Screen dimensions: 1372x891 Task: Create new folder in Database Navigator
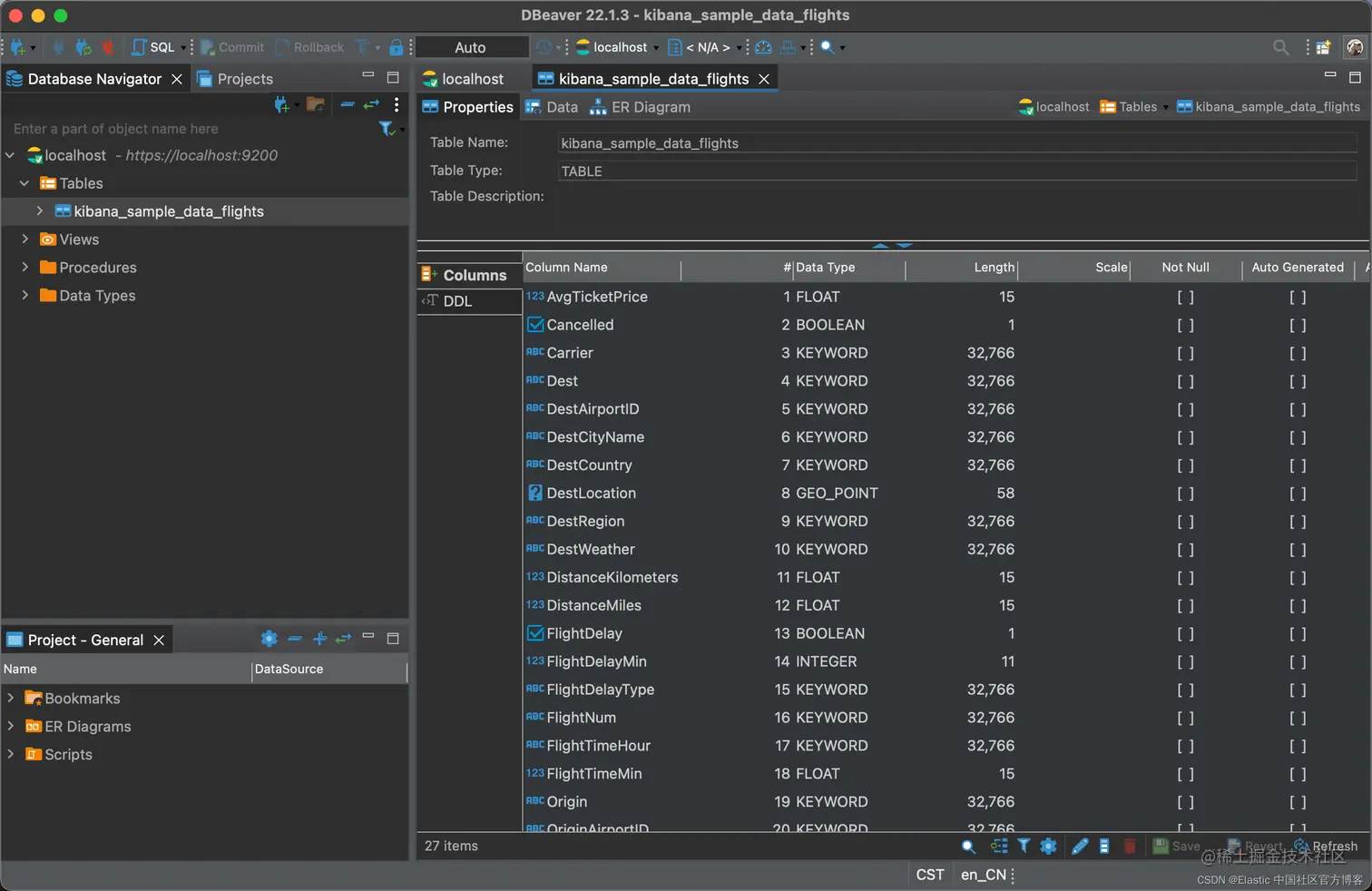(316, 105)
